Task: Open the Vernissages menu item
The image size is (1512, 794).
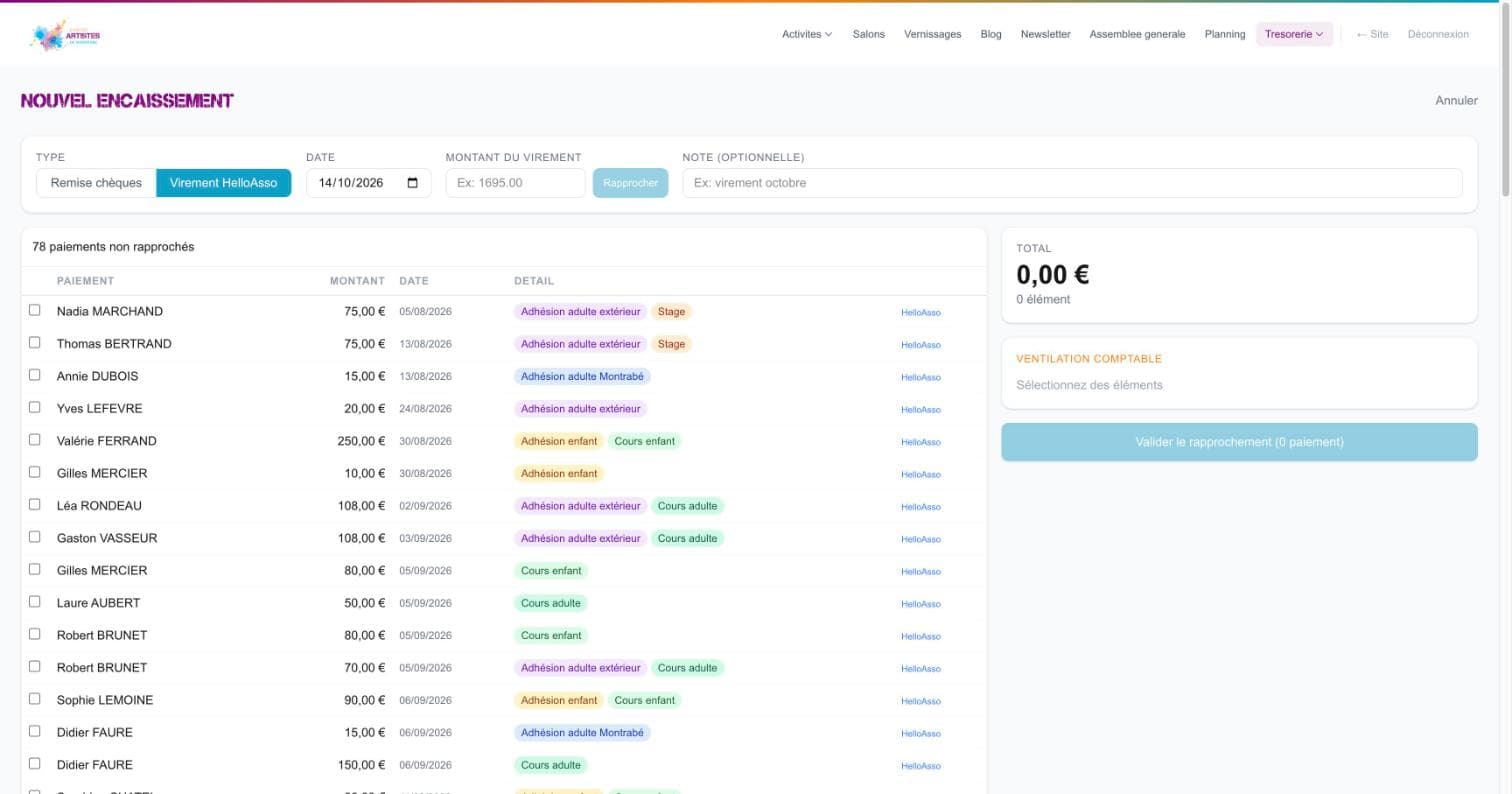Action: point(932,34)
